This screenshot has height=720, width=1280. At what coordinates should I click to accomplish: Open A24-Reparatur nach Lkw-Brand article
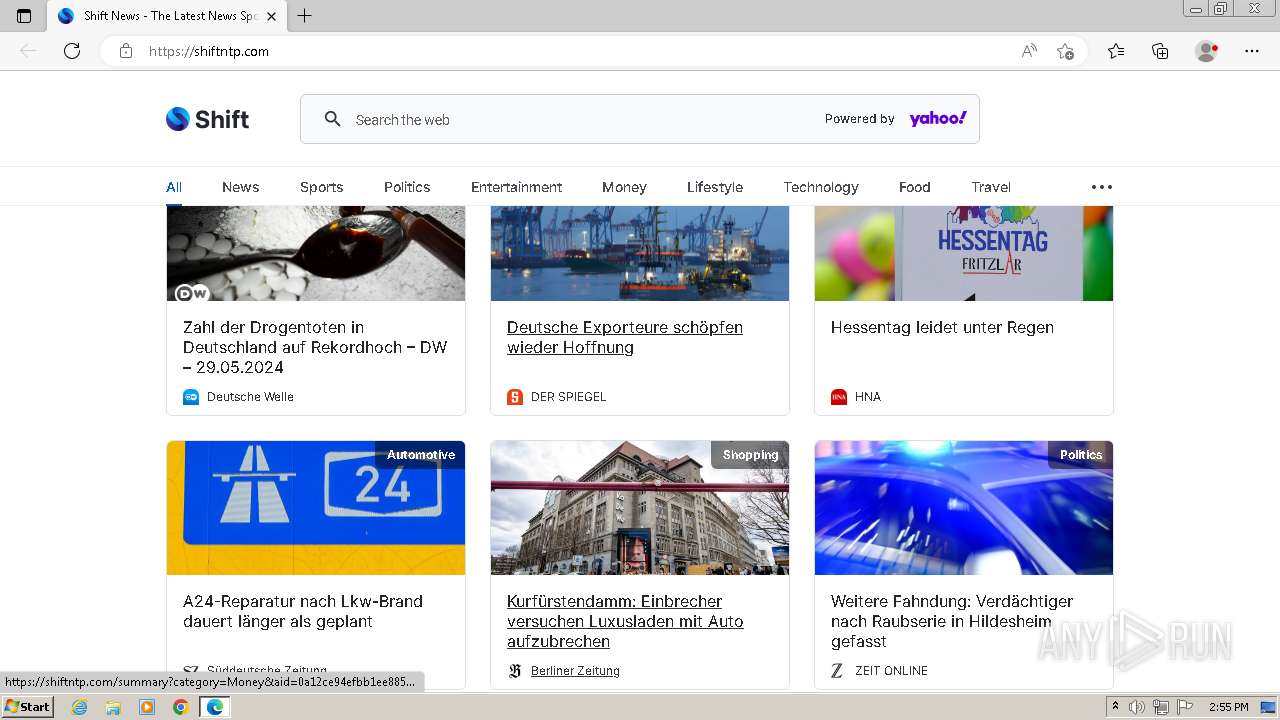pos(303,611)
